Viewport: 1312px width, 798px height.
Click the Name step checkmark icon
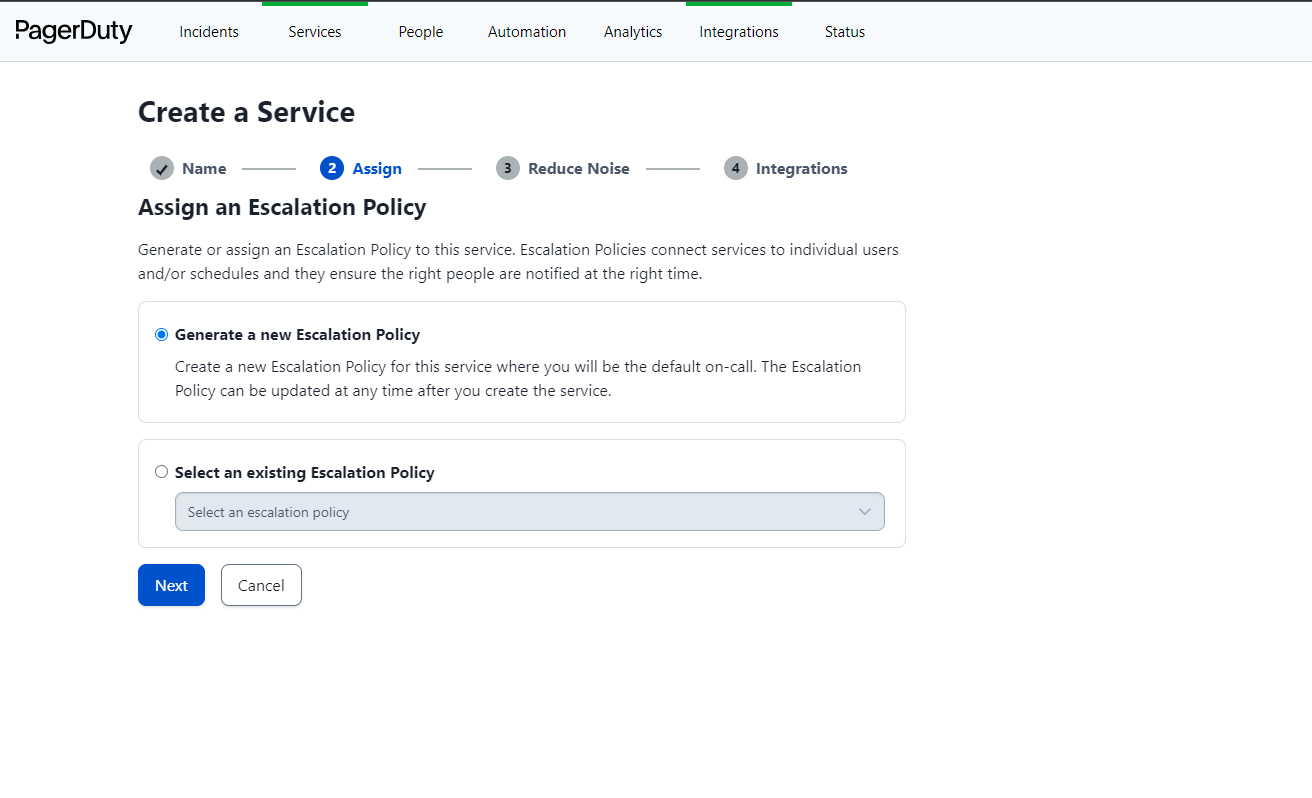point(162,169)
